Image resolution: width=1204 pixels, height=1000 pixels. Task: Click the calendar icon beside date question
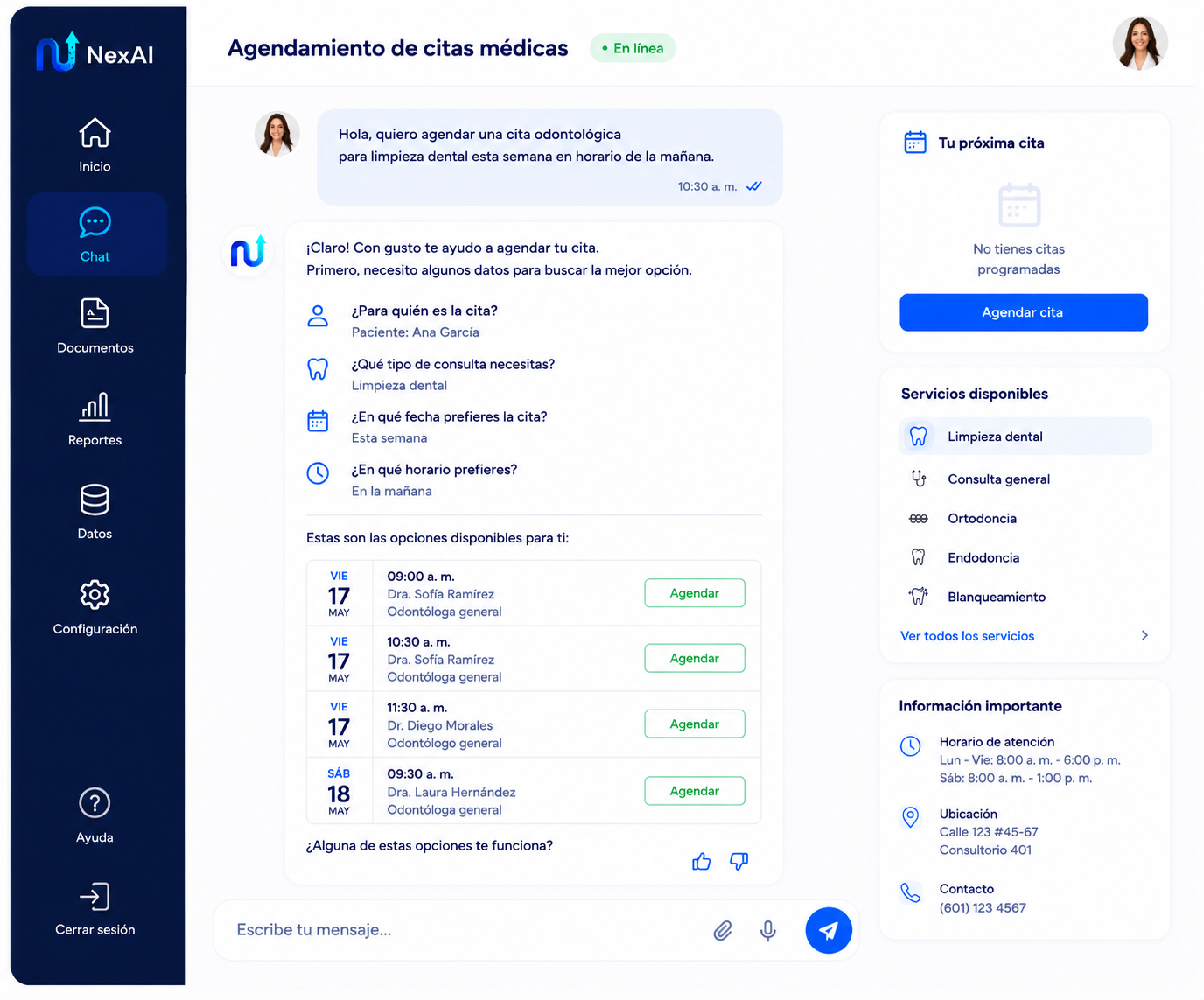[318, 421]
